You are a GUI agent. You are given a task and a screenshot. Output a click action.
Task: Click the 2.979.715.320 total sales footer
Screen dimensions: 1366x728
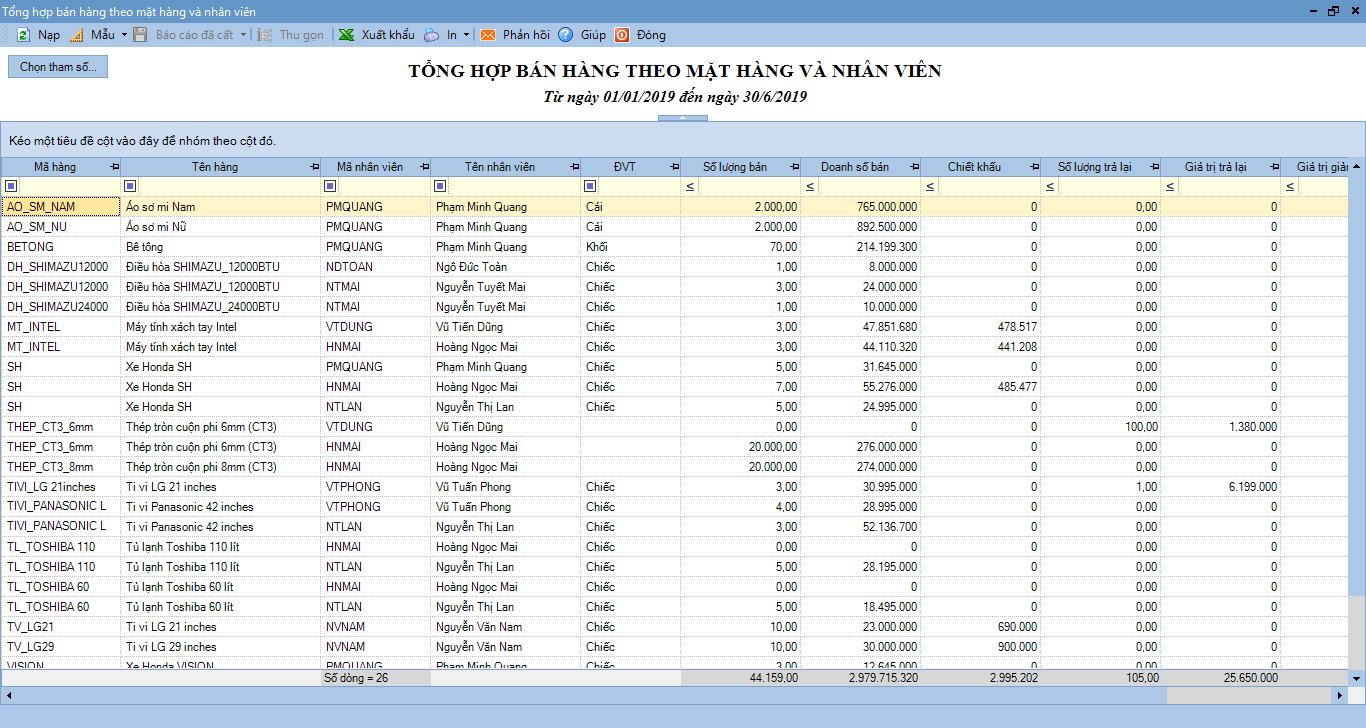(x=861, y=678)
